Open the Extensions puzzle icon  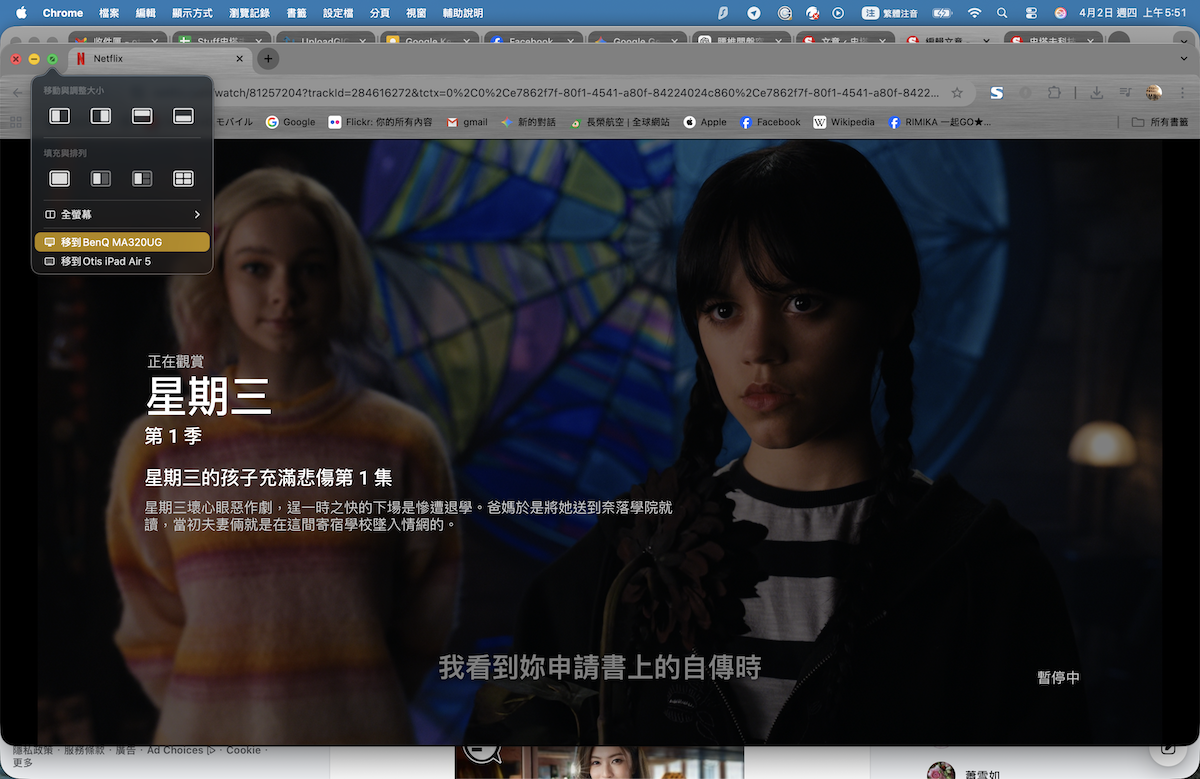tap(1054, 93)
